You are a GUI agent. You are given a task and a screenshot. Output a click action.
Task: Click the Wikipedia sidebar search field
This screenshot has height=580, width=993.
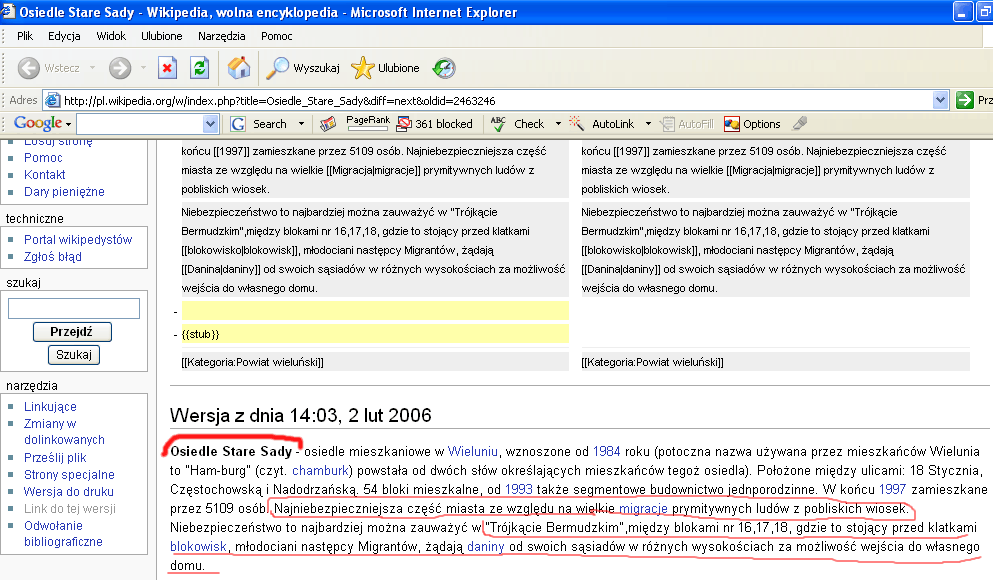coord(73,308)
